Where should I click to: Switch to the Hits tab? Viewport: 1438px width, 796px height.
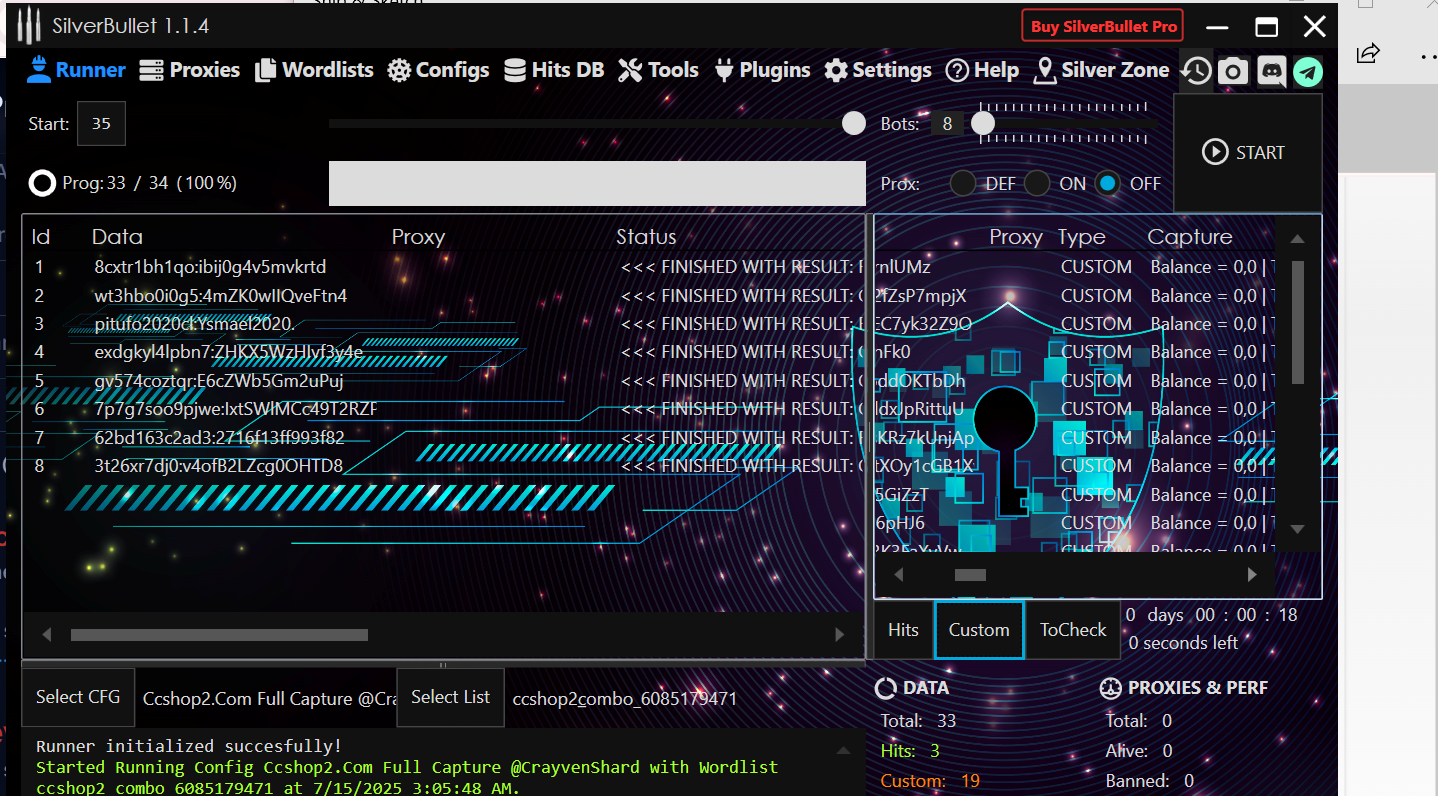point(903,630)
